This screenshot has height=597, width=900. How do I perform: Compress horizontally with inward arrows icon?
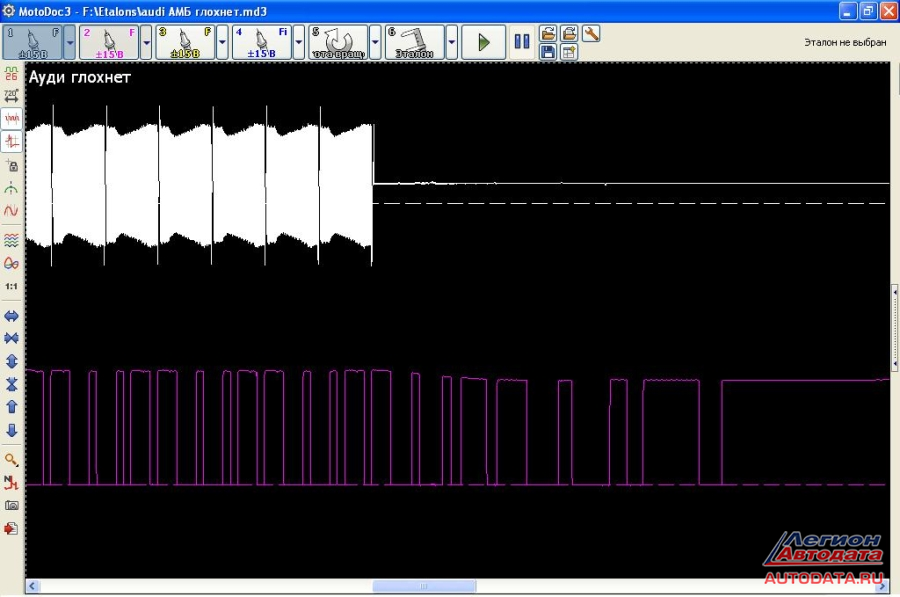pyautogui.click(x=11, y=338)
